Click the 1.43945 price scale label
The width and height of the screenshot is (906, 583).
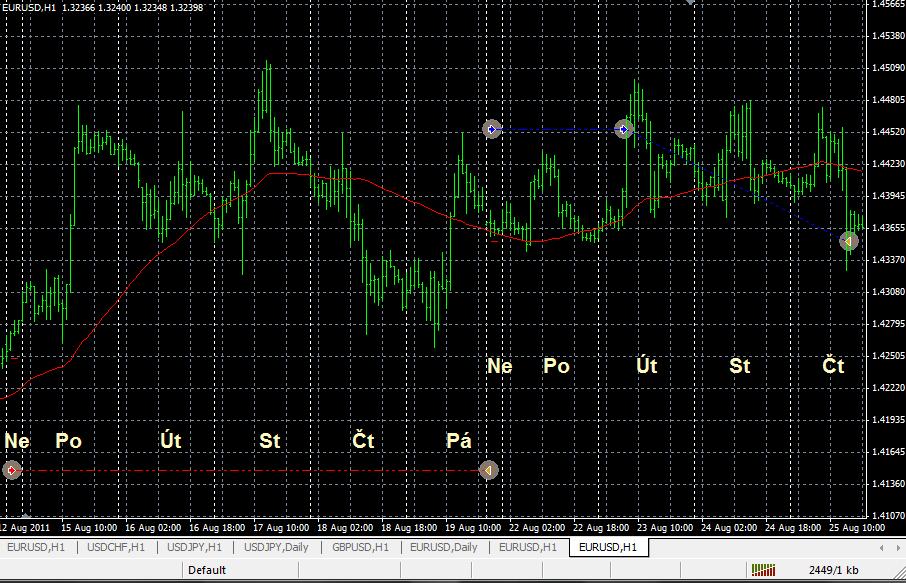click(888, 196)
